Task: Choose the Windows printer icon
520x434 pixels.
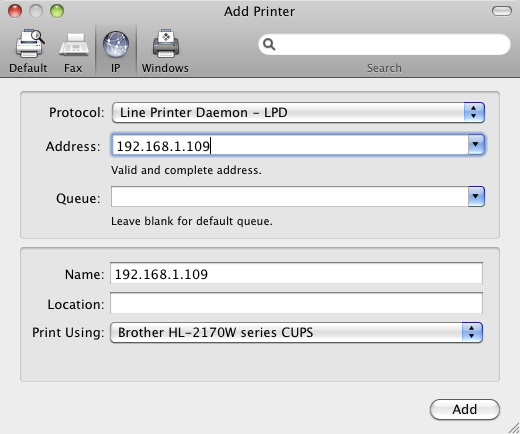Action: 166,44
